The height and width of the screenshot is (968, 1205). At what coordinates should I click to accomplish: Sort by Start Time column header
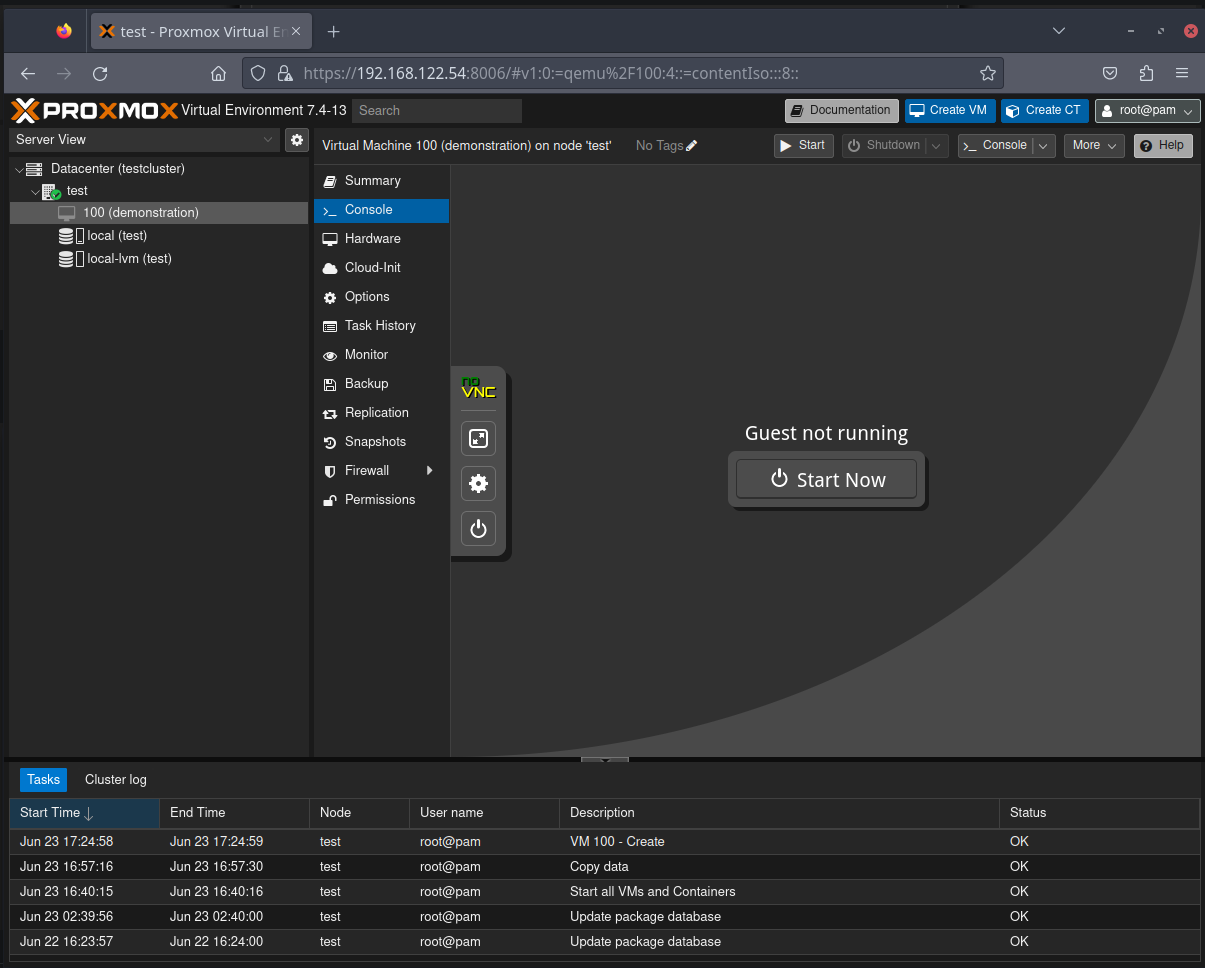[x=84, y=813]
